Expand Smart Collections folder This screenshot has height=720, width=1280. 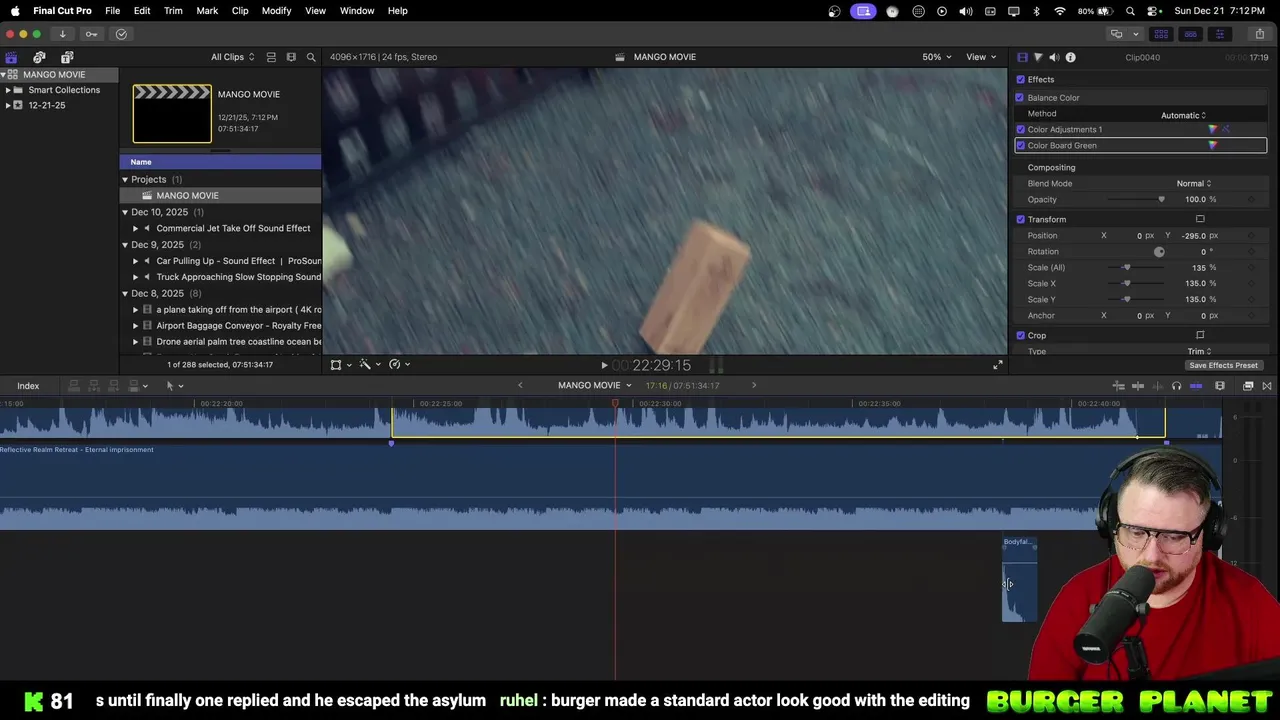pyautogui.click(x=8, y=90)
